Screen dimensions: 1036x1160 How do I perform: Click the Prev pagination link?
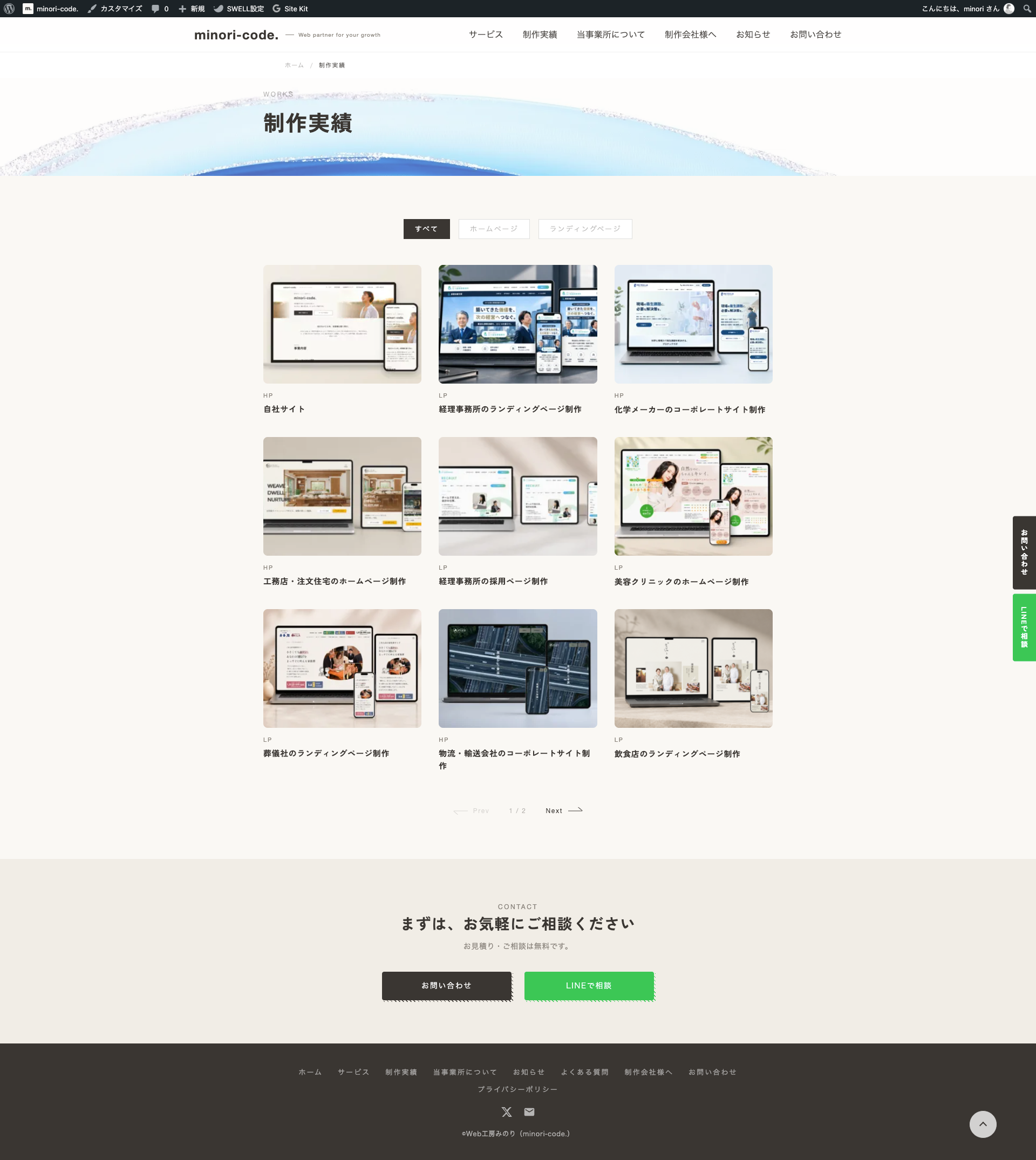[x=471, y=810]
